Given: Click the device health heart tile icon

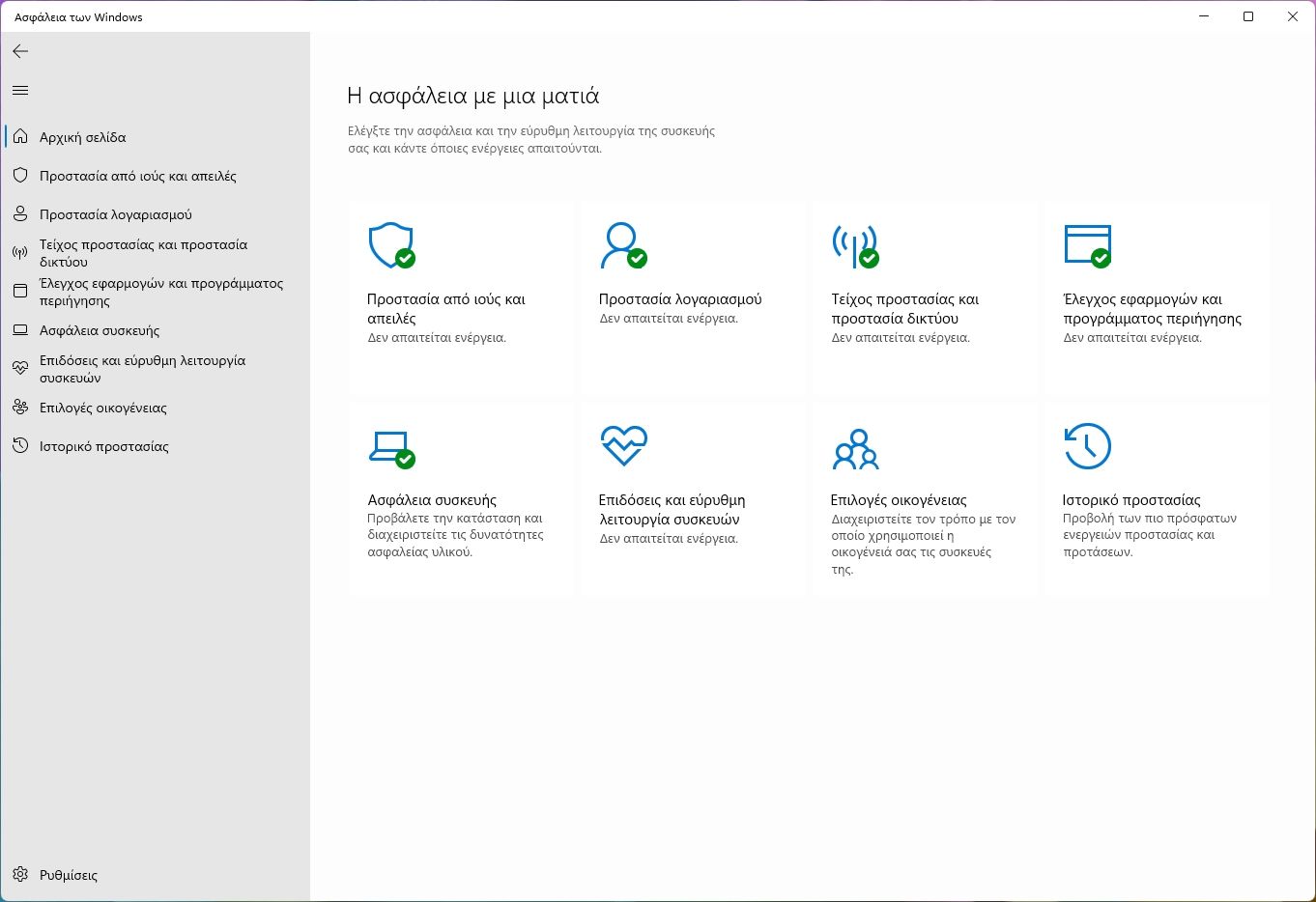Looking at the screenshot, I should (x=623, y=446).
